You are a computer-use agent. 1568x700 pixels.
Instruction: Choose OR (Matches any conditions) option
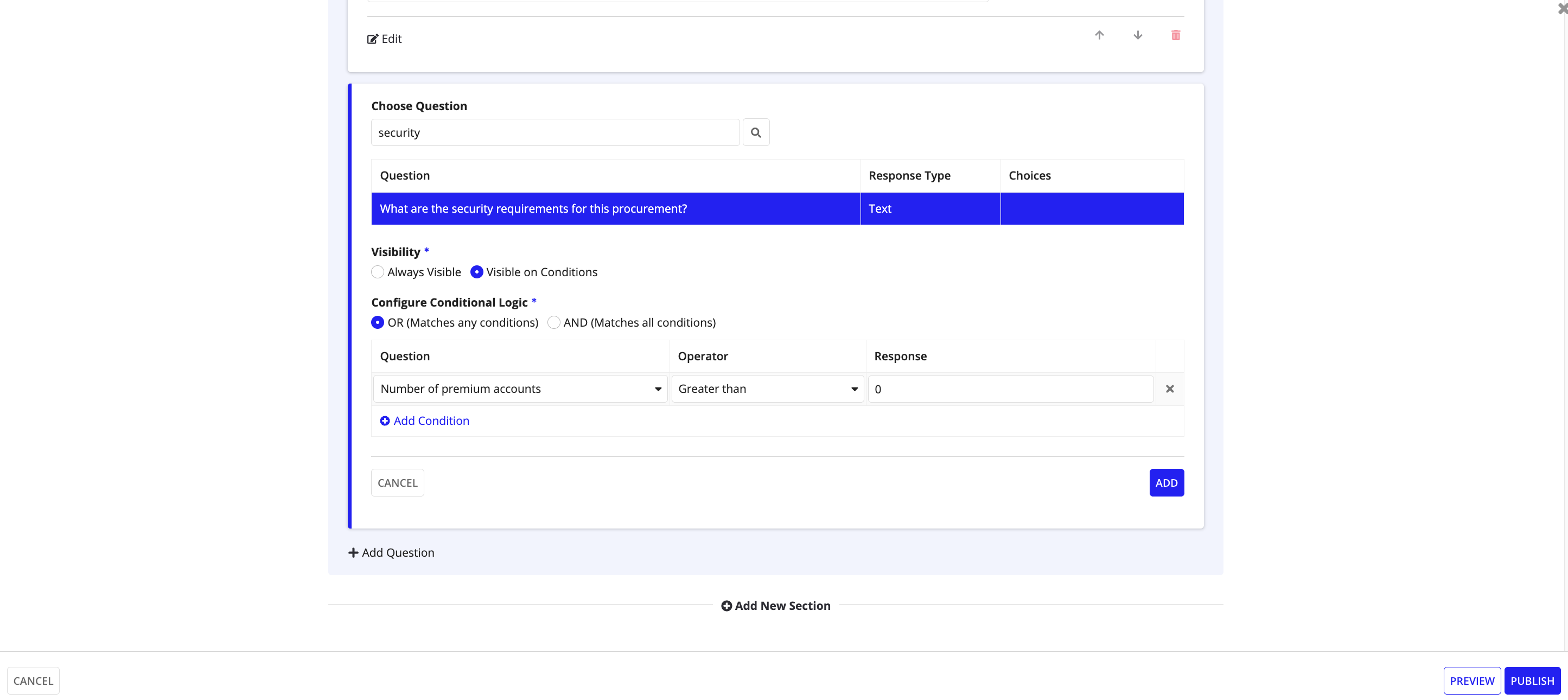pos(378,323)
